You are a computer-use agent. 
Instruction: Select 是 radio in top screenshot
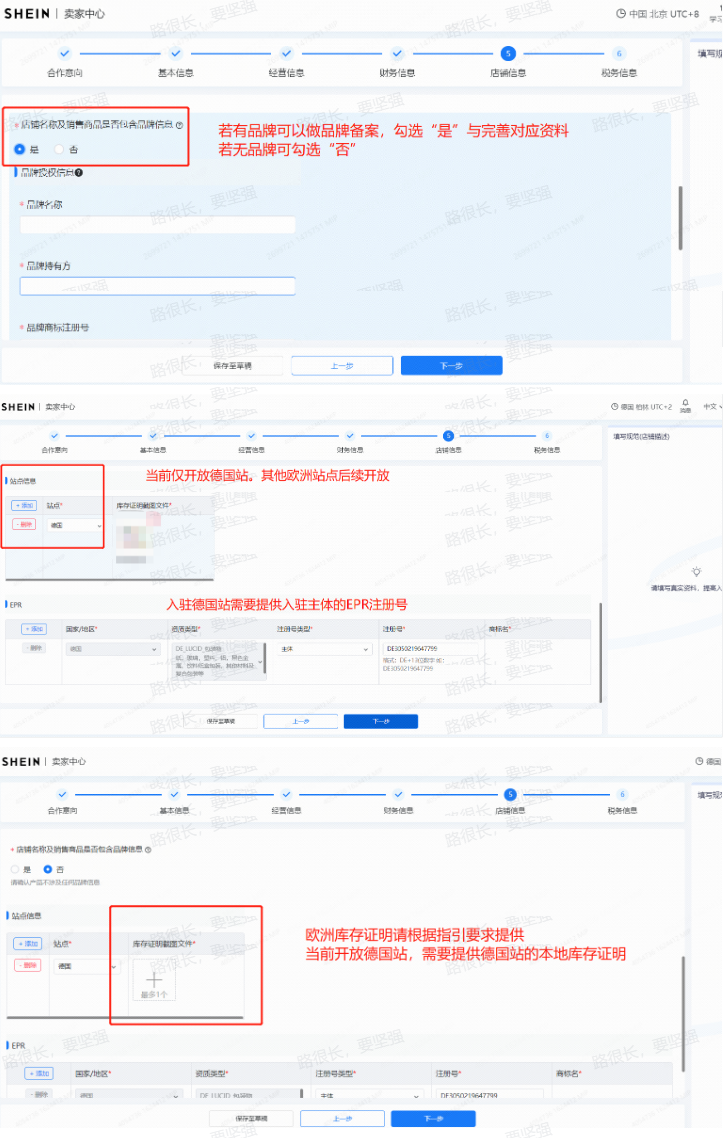20,150
